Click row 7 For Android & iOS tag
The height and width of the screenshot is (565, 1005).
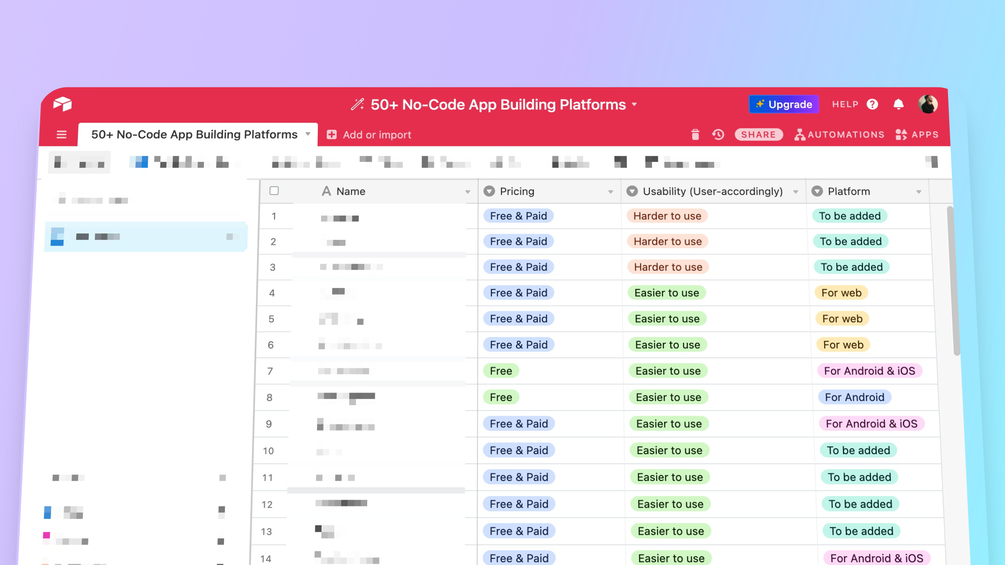tap(869, 371)
